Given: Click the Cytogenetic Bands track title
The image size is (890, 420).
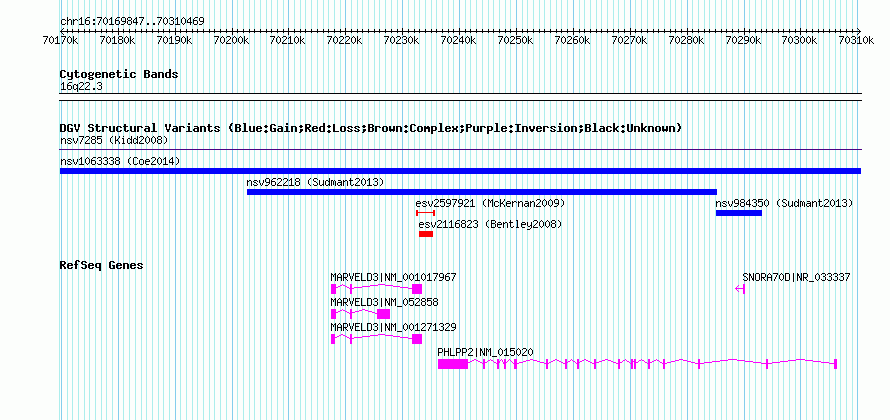Looking at the screenshot, I should pos(119,74).
